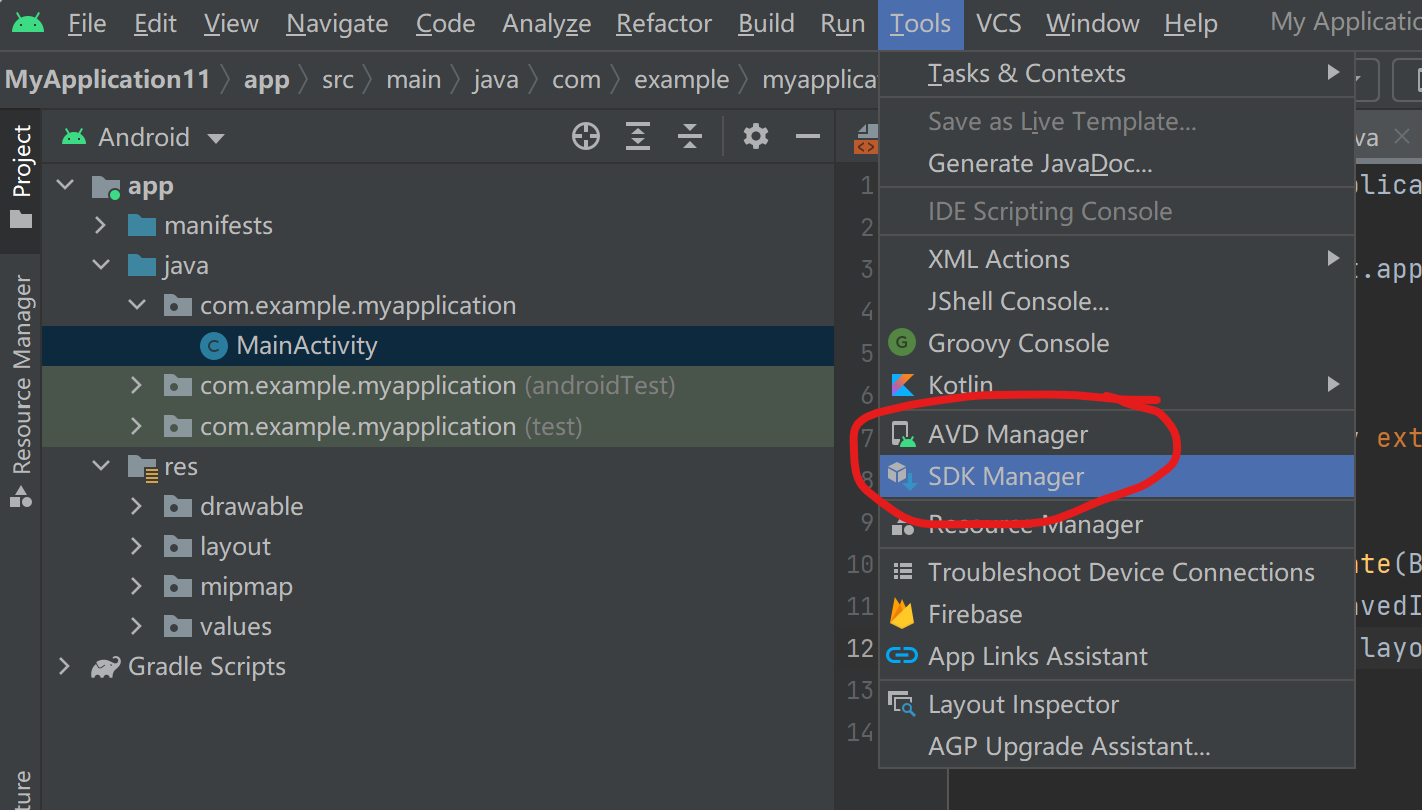
Task: Close the open Tools menu
Action: tap(921, 24)
